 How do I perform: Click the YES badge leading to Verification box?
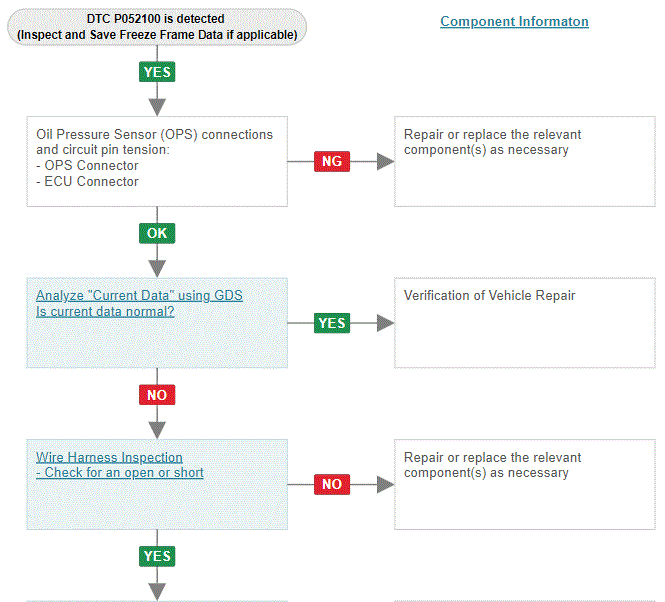tap(332, 323)
